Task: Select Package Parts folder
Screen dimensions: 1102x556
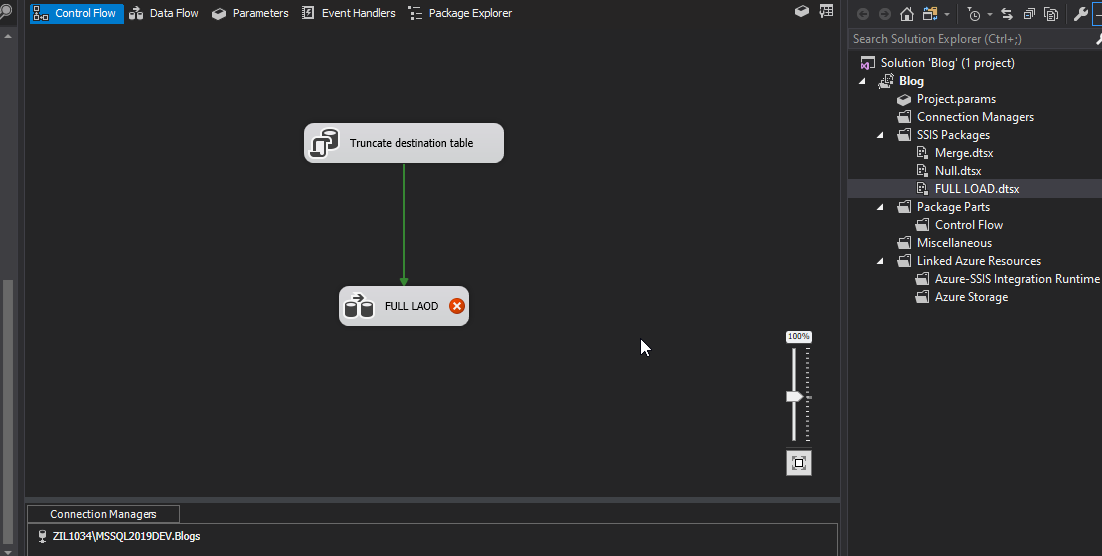Action: pyautogui.click(x=953, y=207)
